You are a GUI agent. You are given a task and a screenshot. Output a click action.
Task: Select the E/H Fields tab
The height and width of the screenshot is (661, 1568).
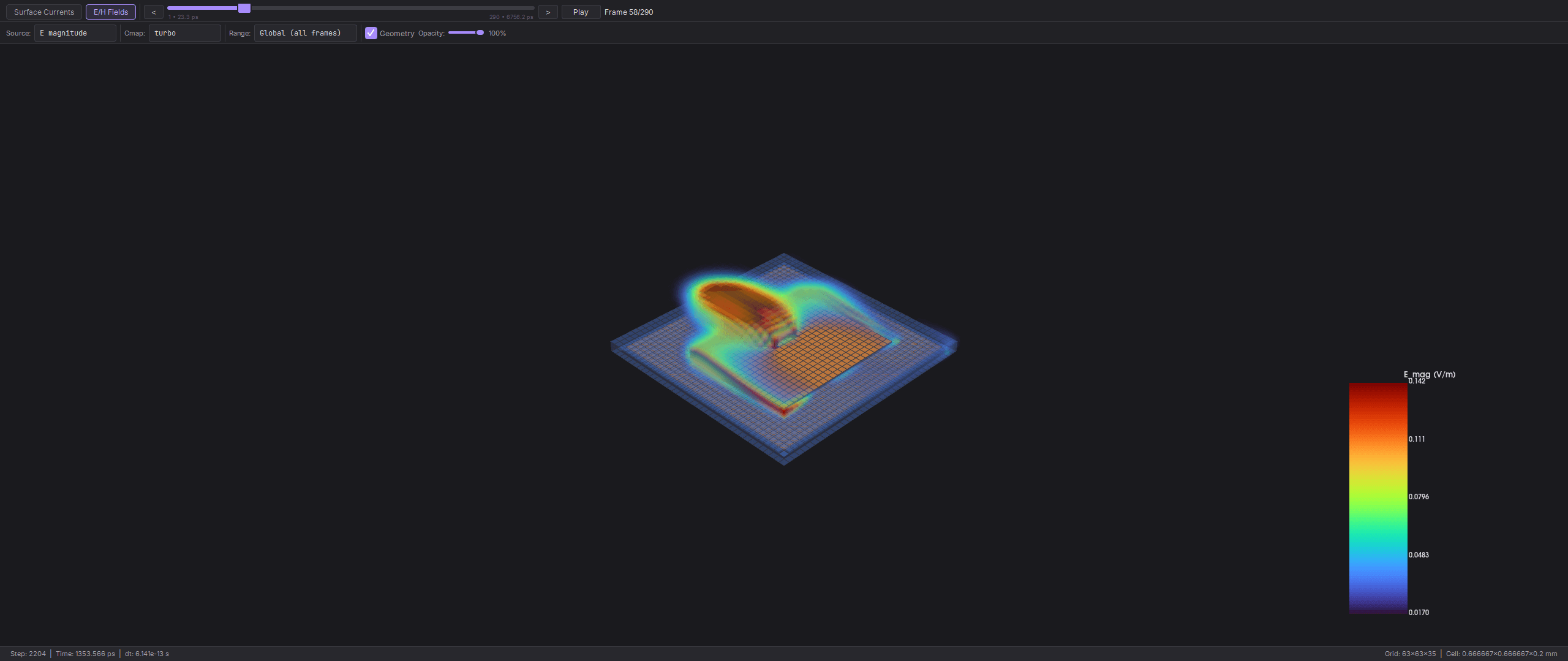point(111,12)
